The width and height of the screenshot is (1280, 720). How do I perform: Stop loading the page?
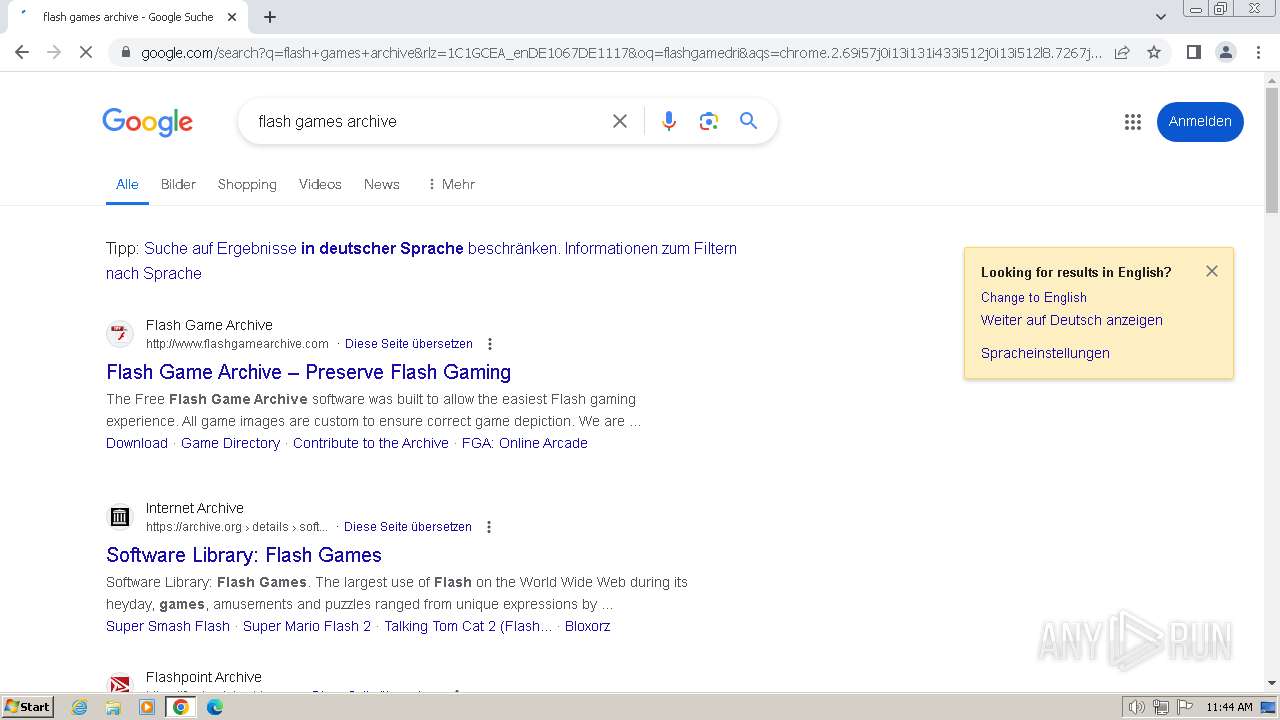[x=86, y=52]
